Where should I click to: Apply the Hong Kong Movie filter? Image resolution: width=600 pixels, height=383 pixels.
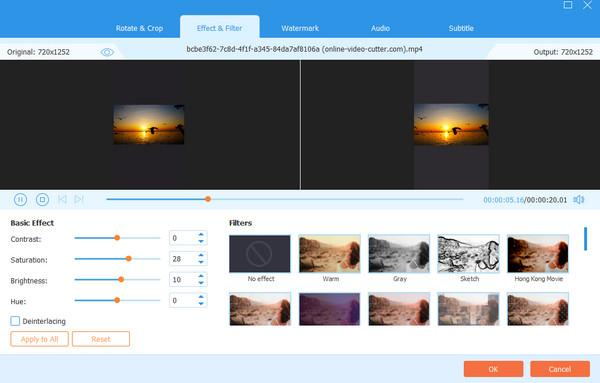pyautogui.click(x=538, y=254)
